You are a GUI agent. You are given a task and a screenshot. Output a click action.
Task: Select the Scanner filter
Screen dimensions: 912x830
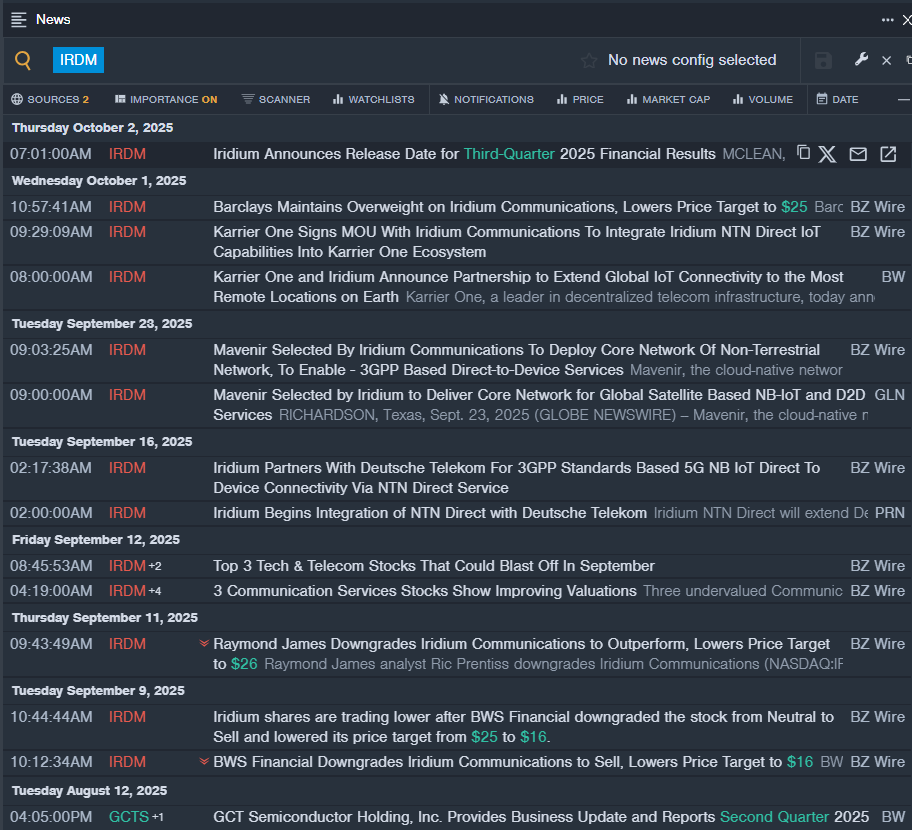point(276,99)
